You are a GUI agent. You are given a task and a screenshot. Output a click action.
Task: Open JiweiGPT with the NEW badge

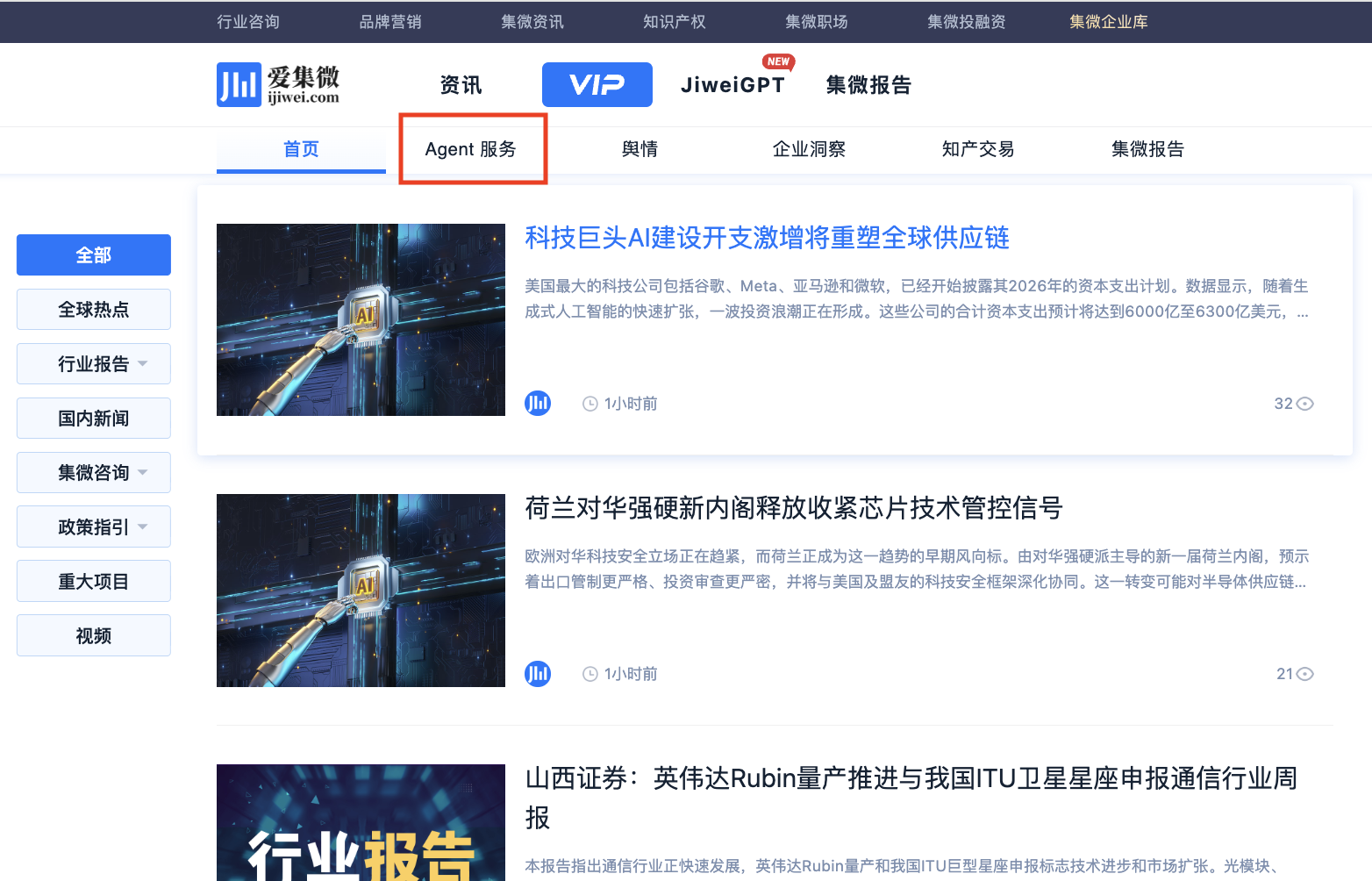pyautogui.click(x=732, y=85)
